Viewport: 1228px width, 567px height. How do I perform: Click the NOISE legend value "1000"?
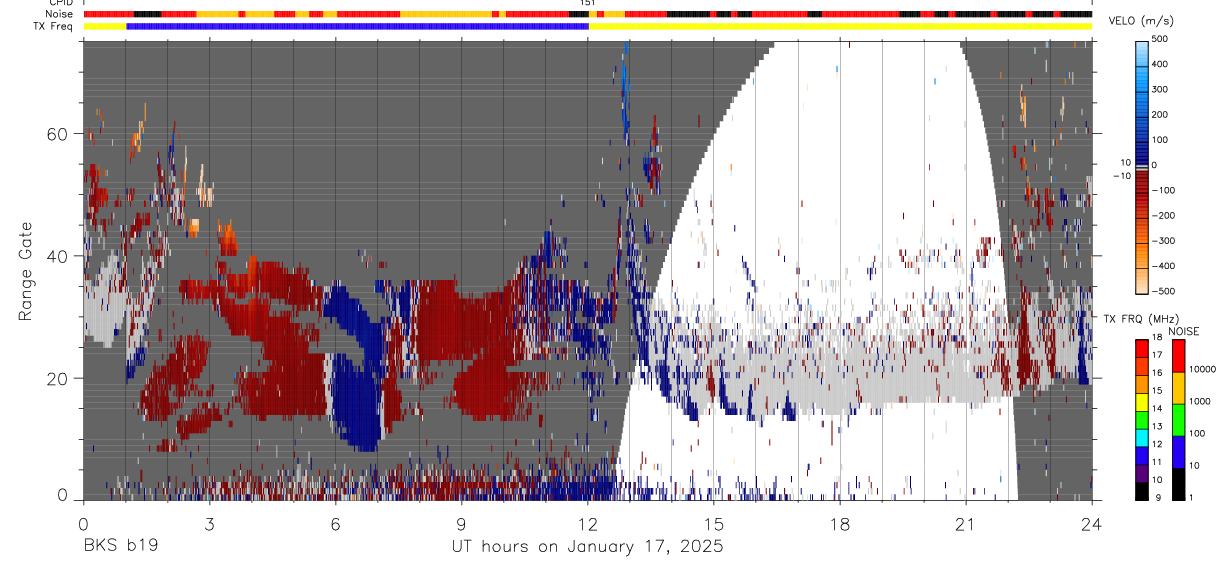tap(1201, 402)
